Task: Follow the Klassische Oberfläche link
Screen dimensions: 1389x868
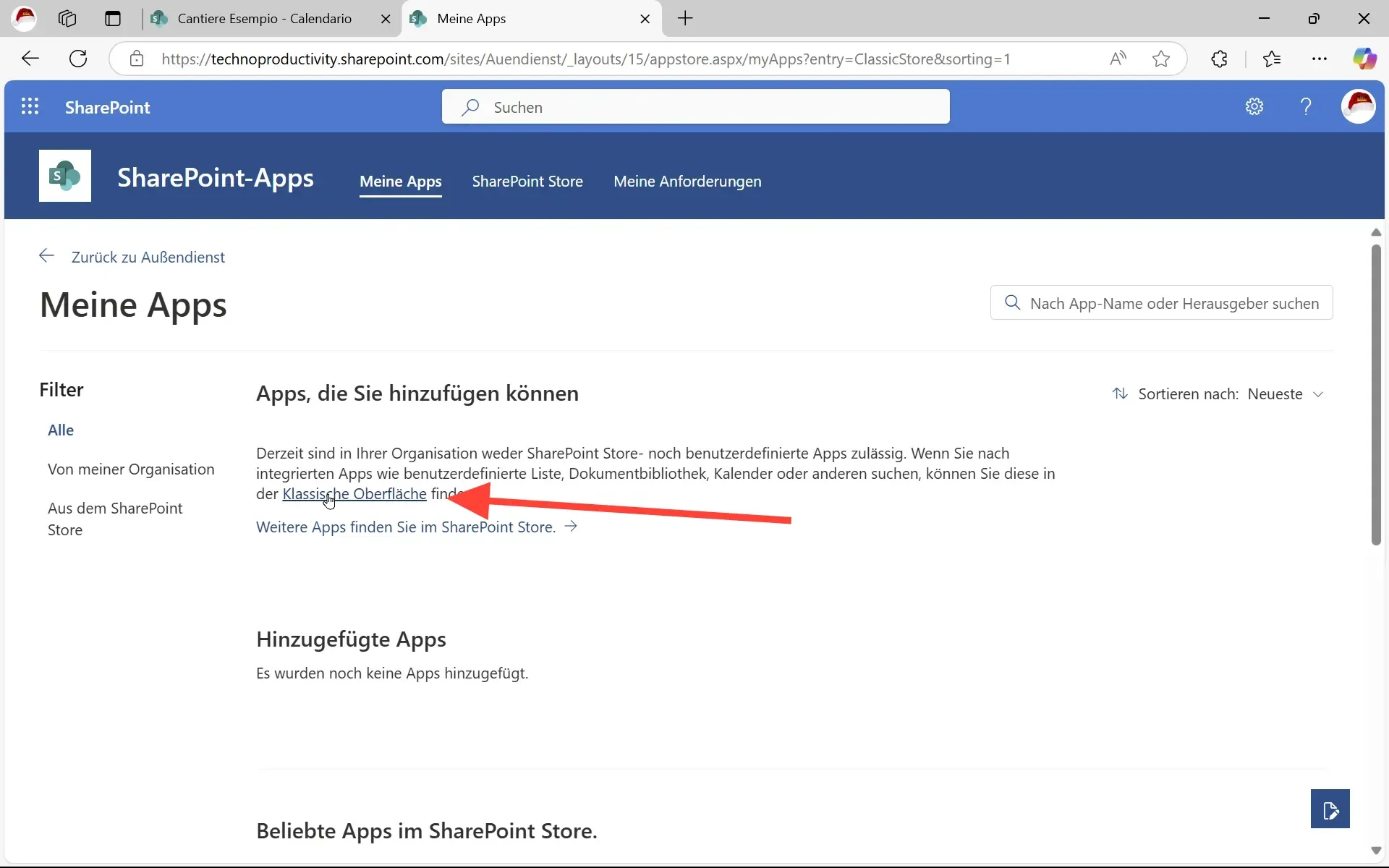Action: click(354, 494)
